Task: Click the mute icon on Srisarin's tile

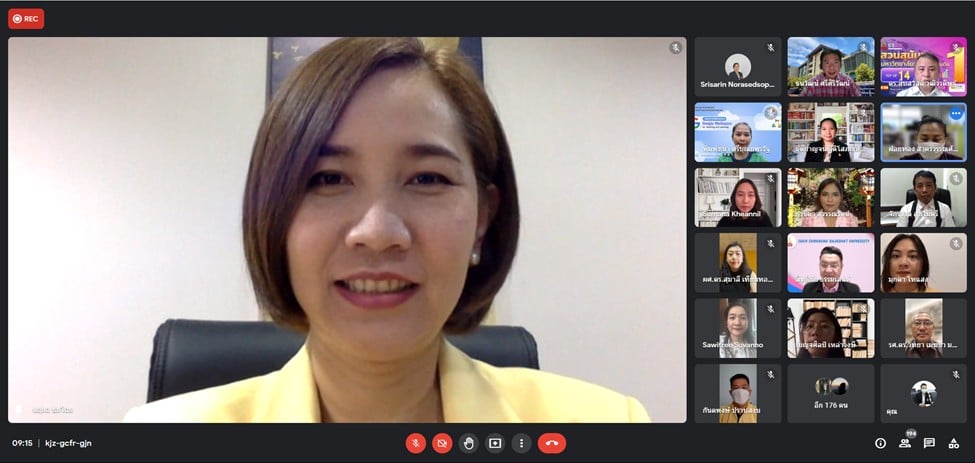Action: click(771, 47)
